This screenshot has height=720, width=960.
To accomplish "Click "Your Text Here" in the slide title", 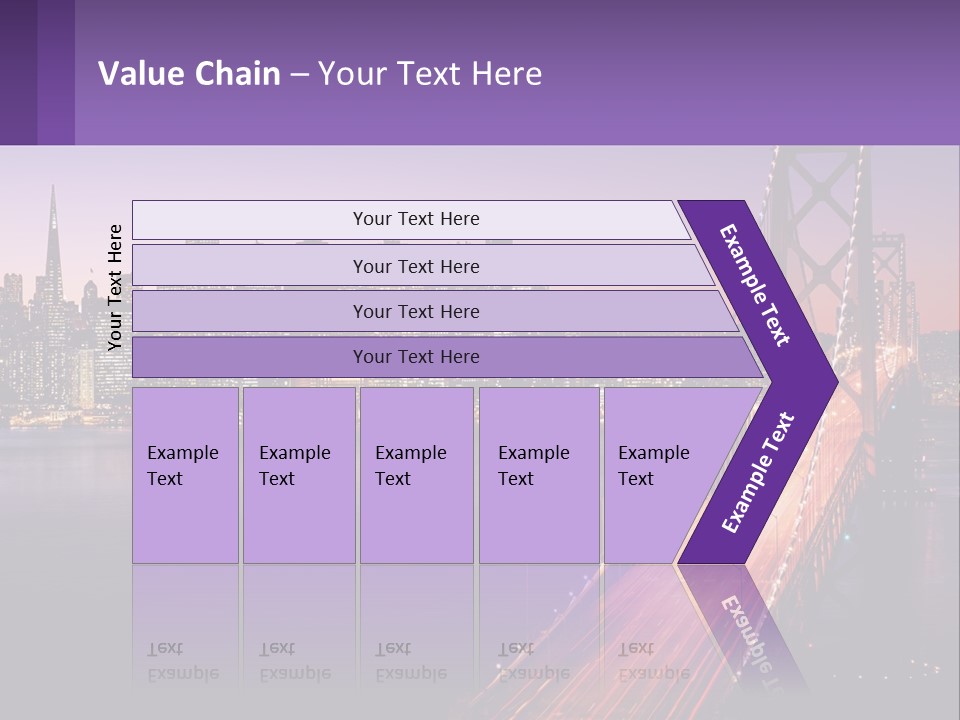I will [430, 74].
